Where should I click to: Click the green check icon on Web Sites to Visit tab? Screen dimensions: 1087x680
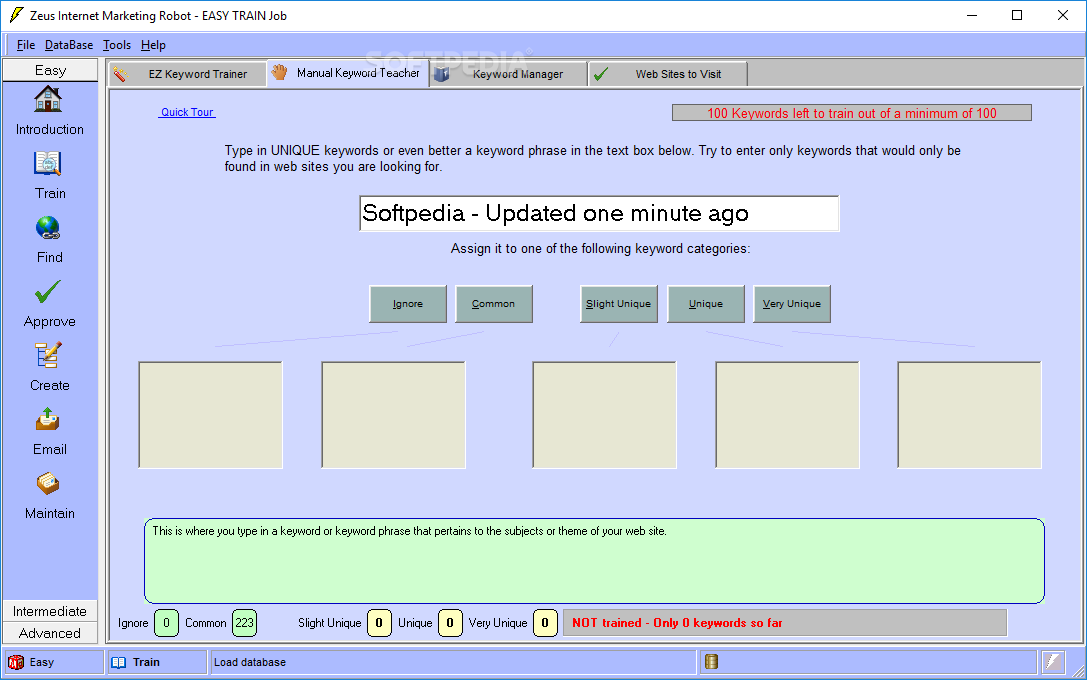[x=601, y=73]
